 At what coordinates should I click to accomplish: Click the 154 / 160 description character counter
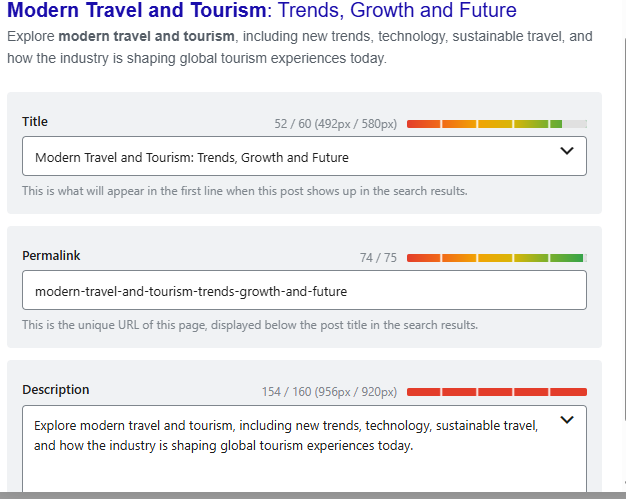329,392
